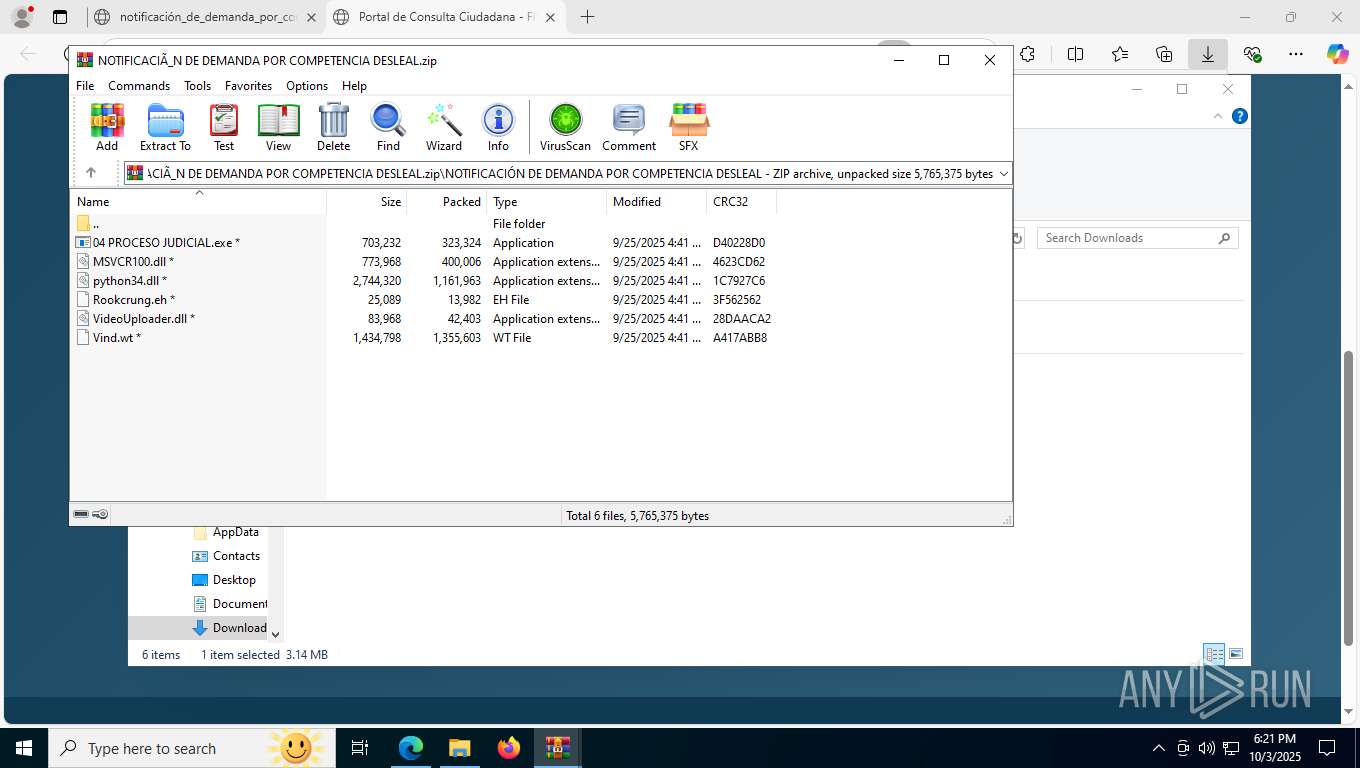Open the View tool in WinRAR
This screenshot has width=1360, height=768.
coord(278,128)
